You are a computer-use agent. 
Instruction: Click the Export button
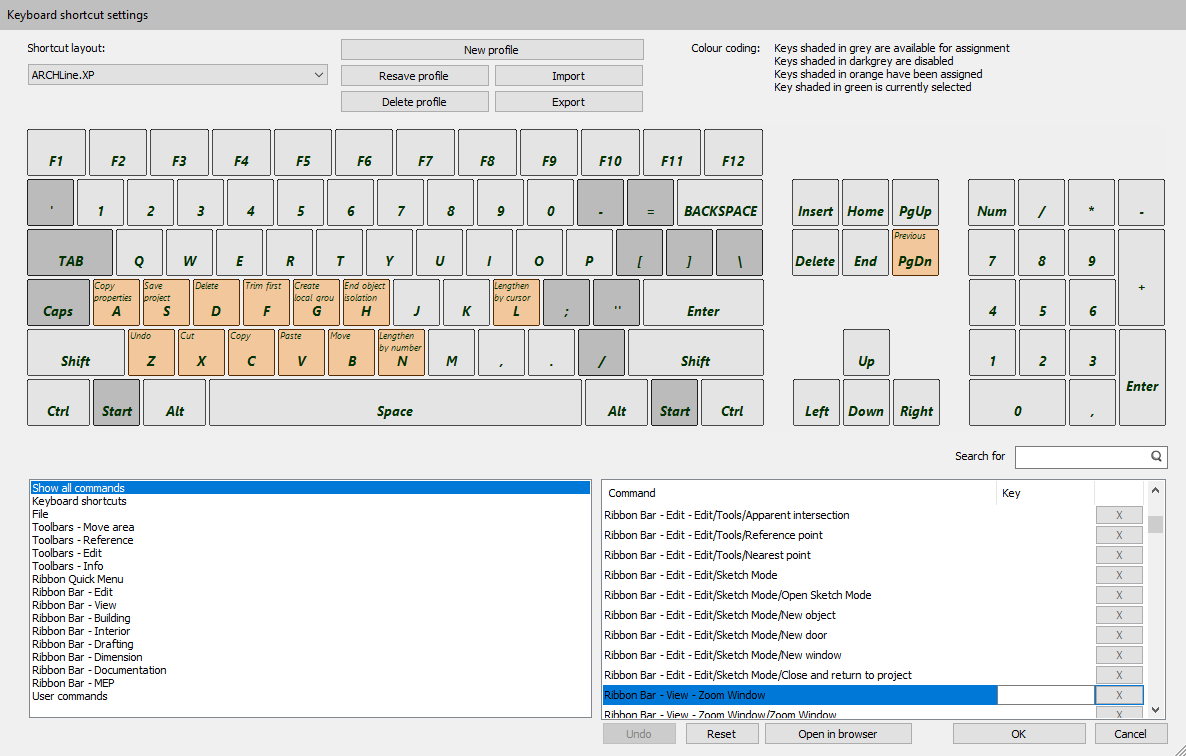coord(569,102)
